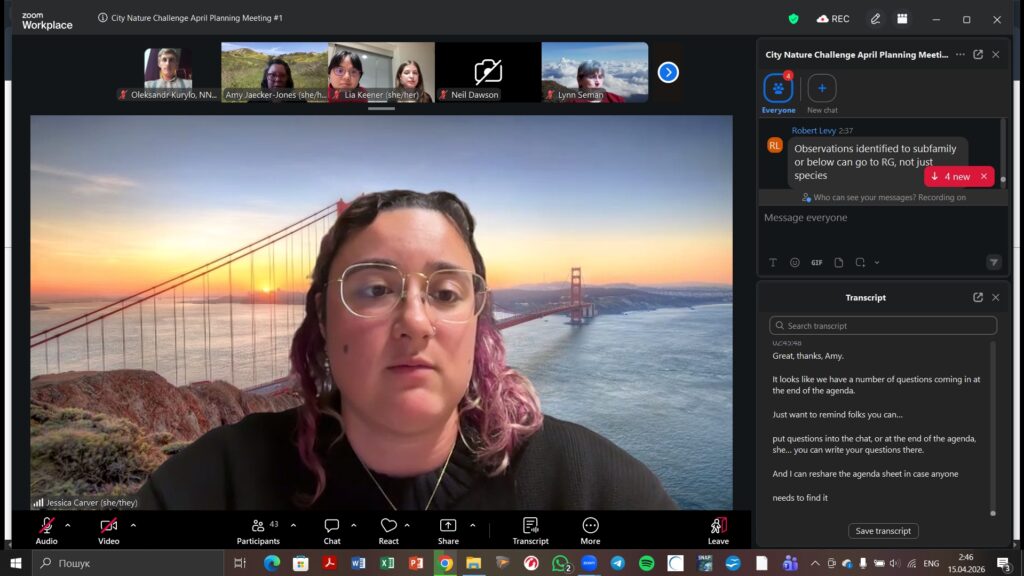This screenshot has width=1024, height=576.
Task: Select the Everyone chat tab
Action: coord(778,89)
